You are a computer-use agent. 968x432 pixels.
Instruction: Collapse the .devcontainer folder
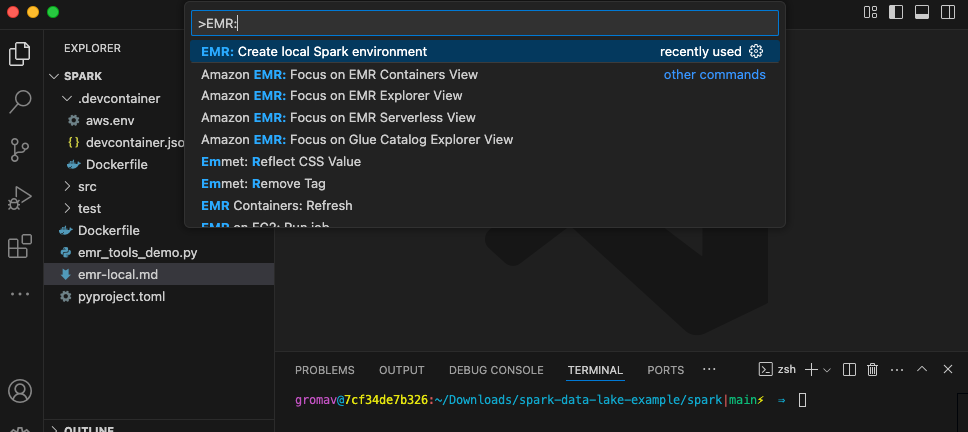pos(110,98)
